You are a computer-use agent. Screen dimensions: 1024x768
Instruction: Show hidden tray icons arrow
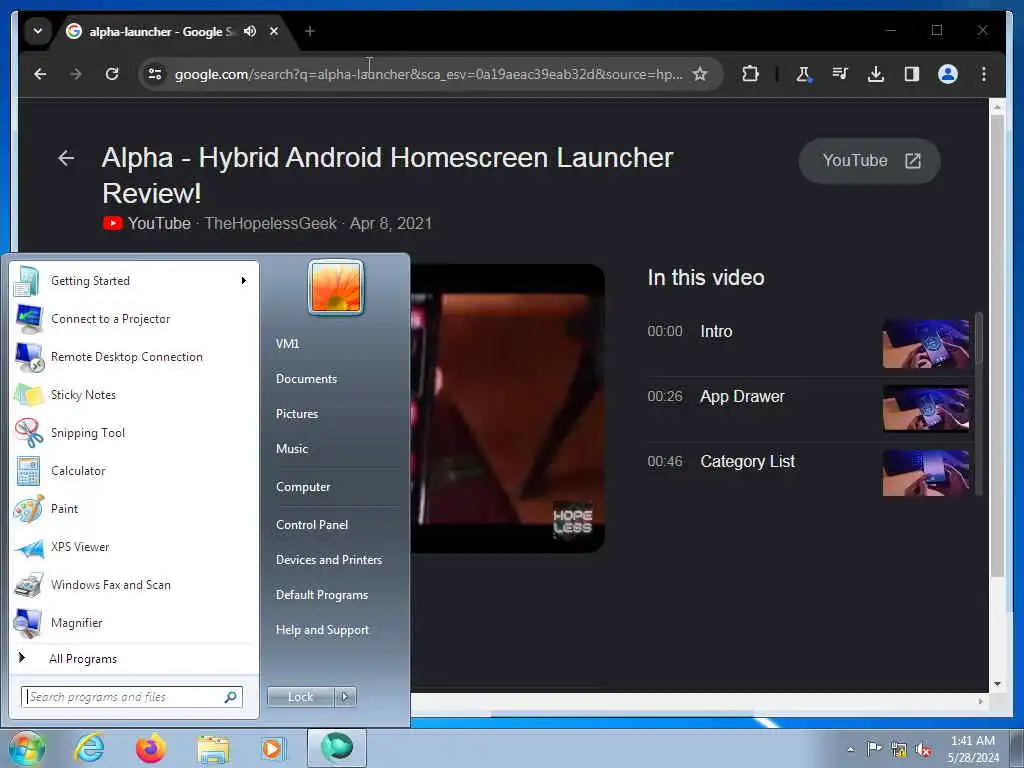point(850,749)
